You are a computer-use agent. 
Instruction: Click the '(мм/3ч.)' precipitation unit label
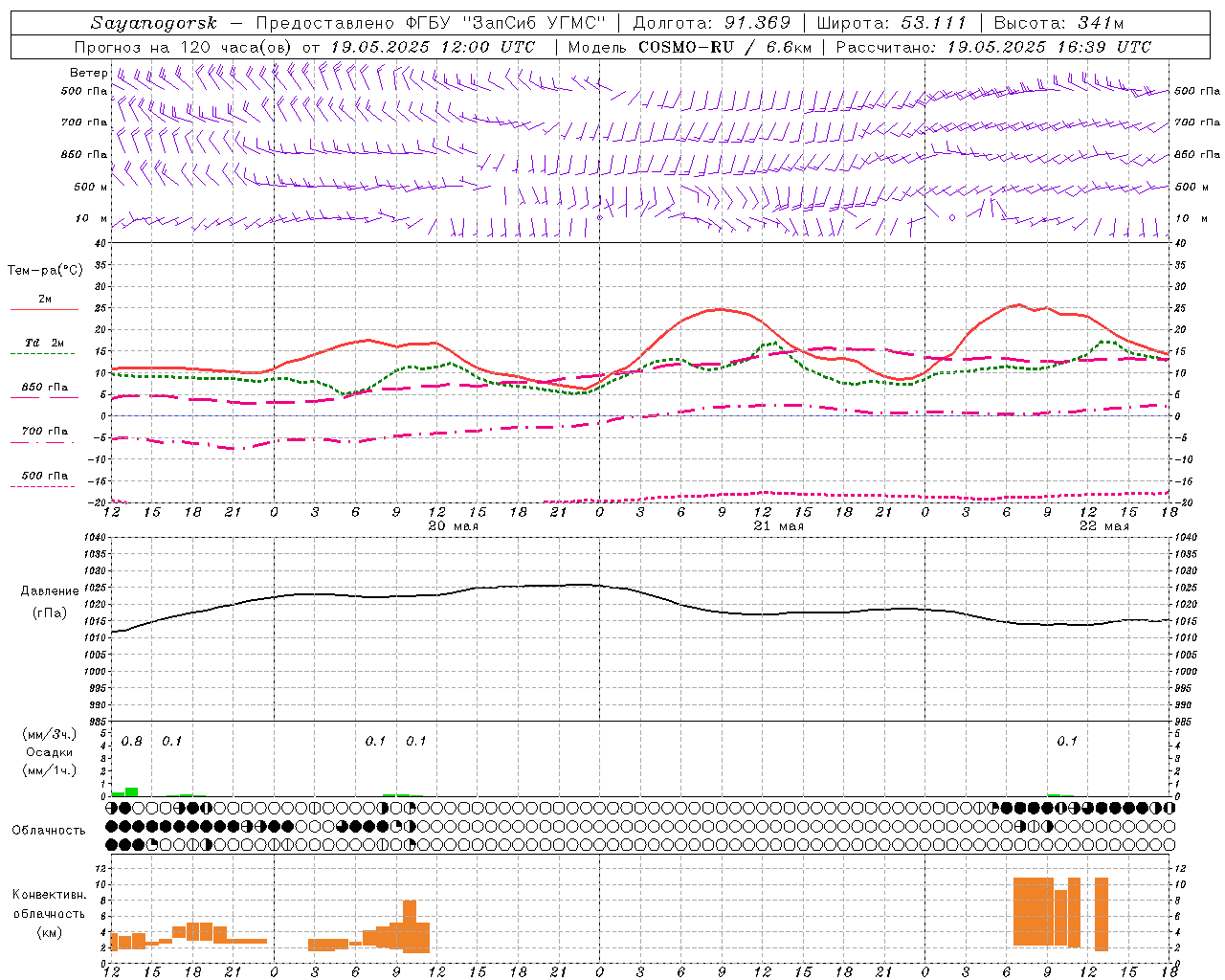(x=50, y=734)
